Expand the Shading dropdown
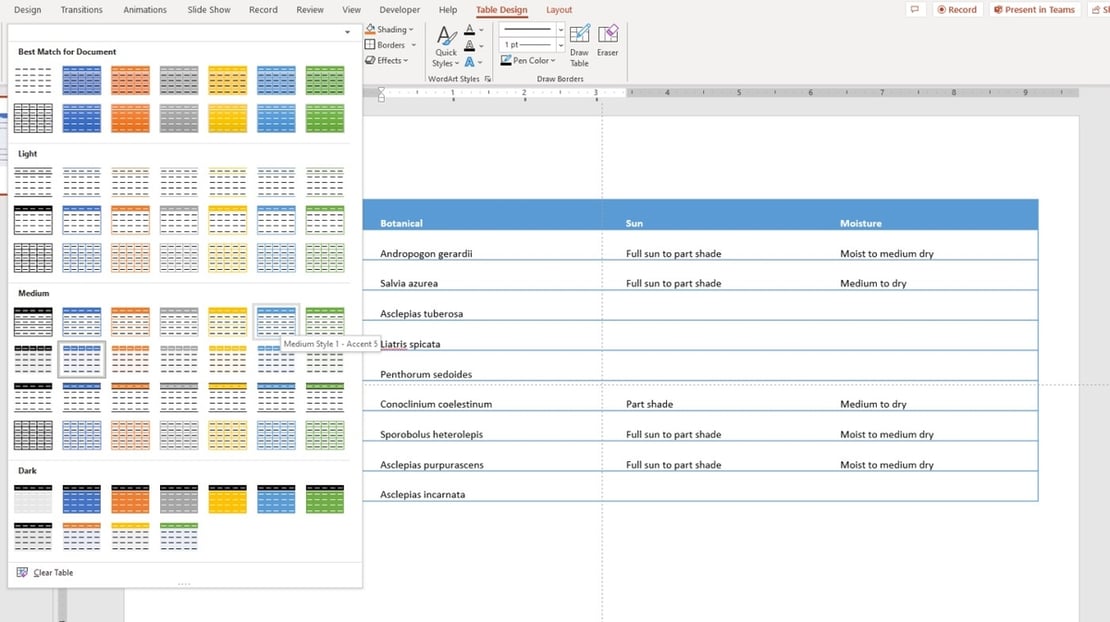 pyautogui.click(x=390, y=30)
